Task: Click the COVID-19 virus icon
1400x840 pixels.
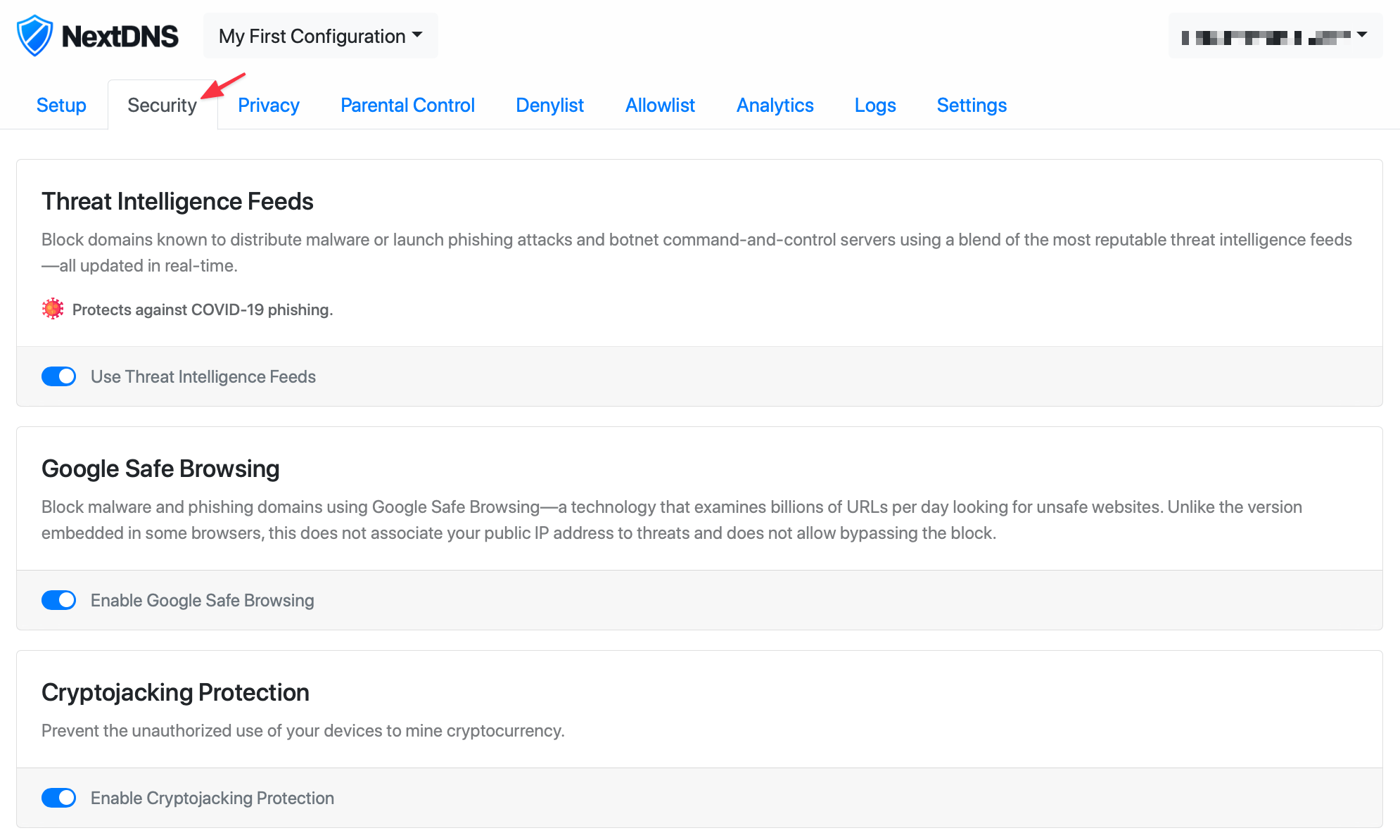Action: click(x=53, y=309)
